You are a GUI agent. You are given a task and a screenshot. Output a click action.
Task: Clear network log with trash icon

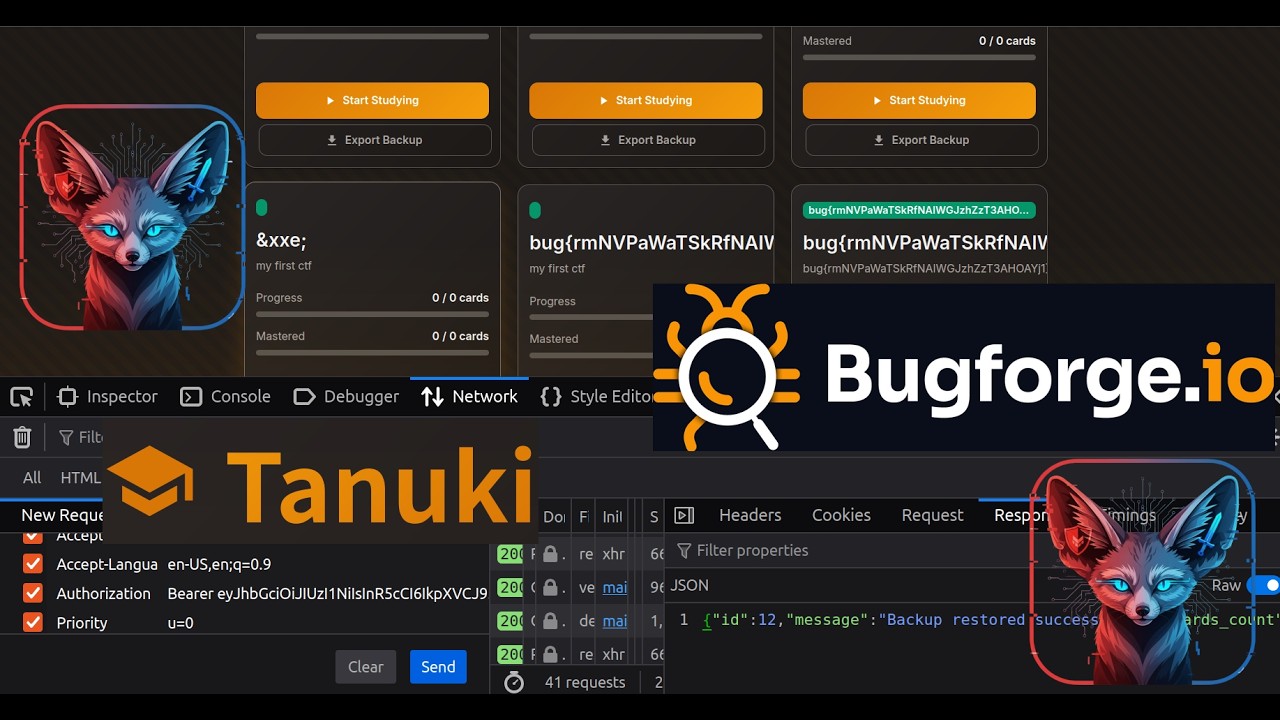point(22,437)
